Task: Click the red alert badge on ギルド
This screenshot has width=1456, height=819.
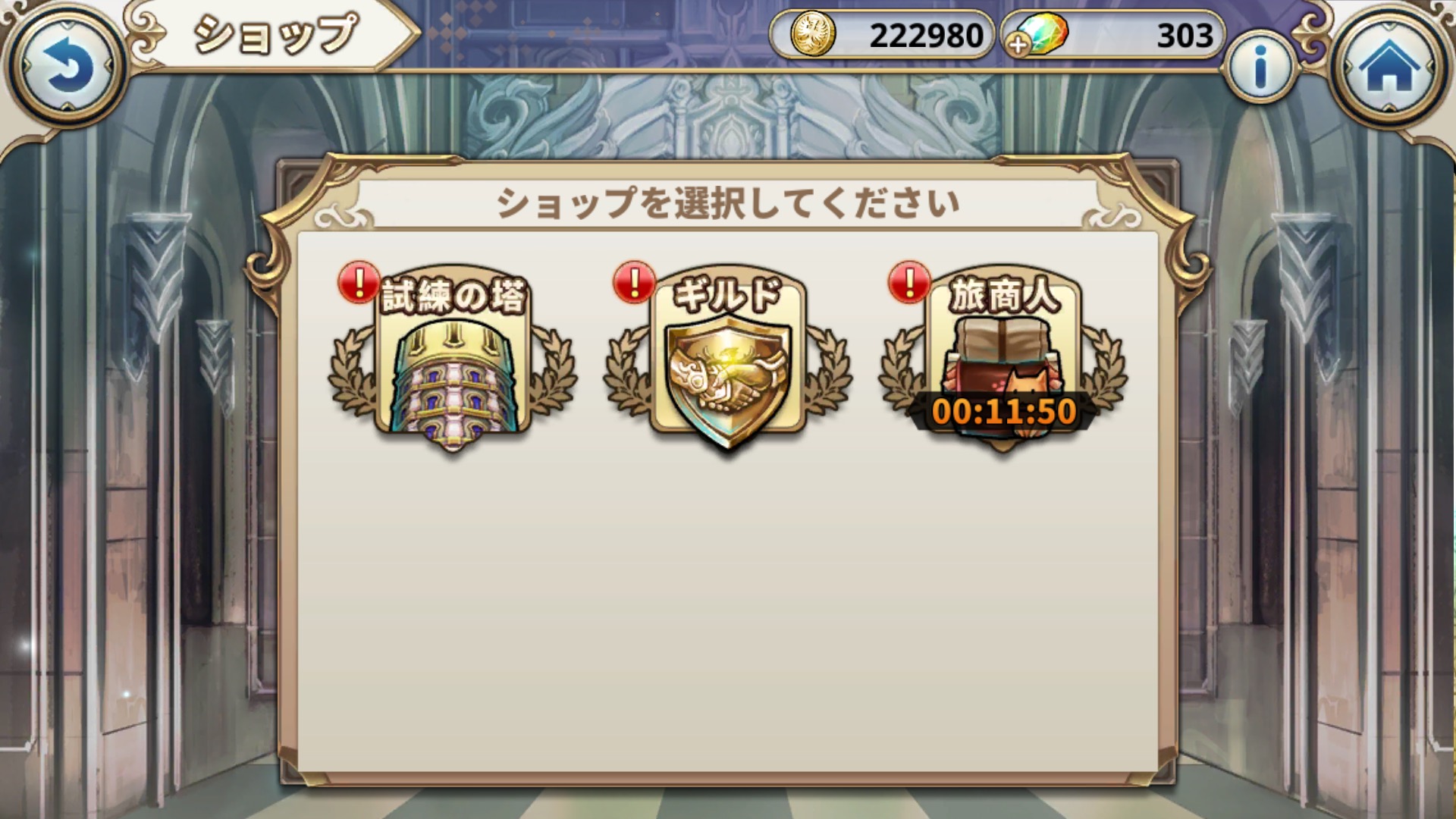Action: tap(635, 283)
